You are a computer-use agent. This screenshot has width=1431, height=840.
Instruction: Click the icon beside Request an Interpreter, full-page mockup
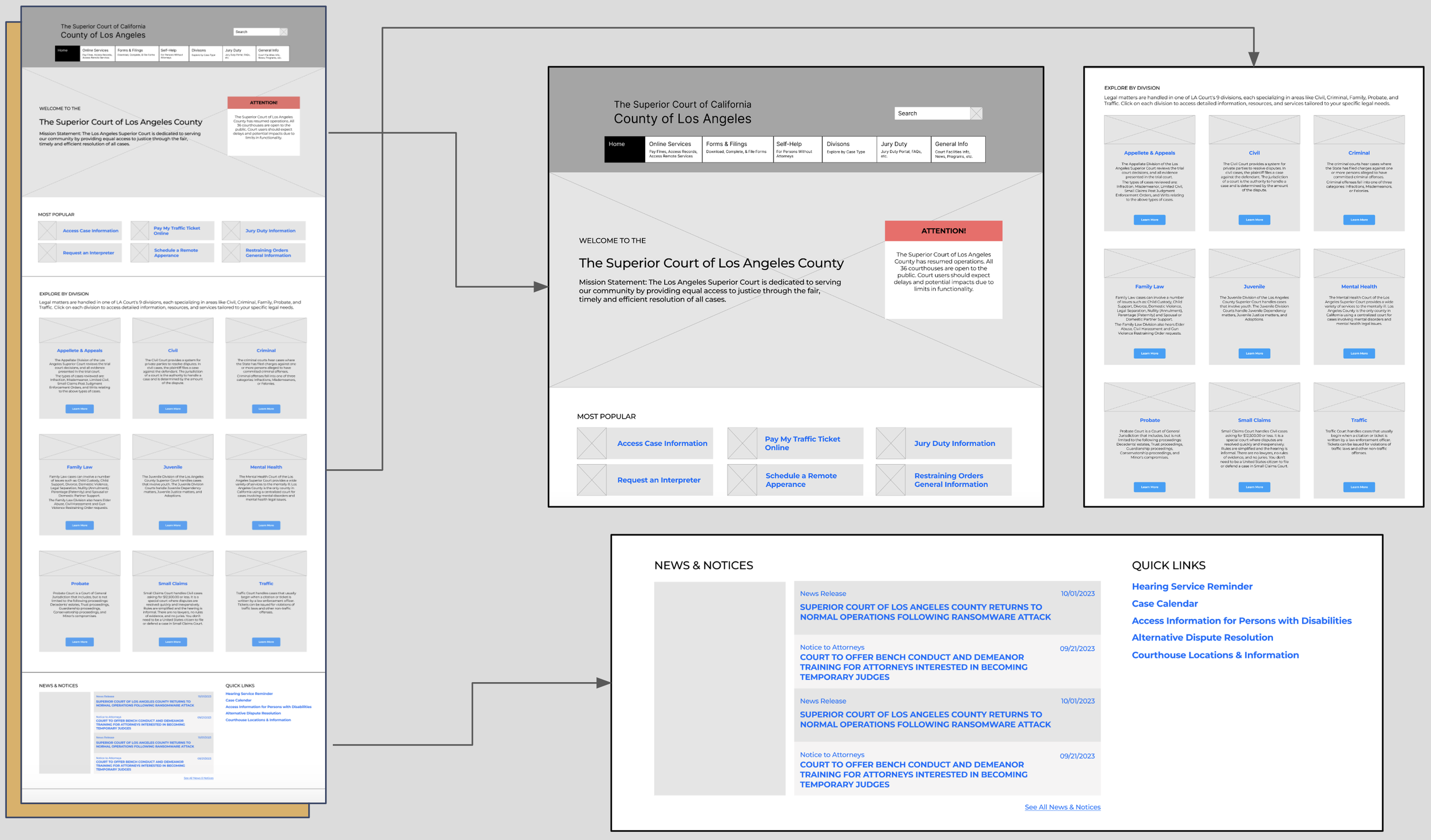tap(48, 253)
